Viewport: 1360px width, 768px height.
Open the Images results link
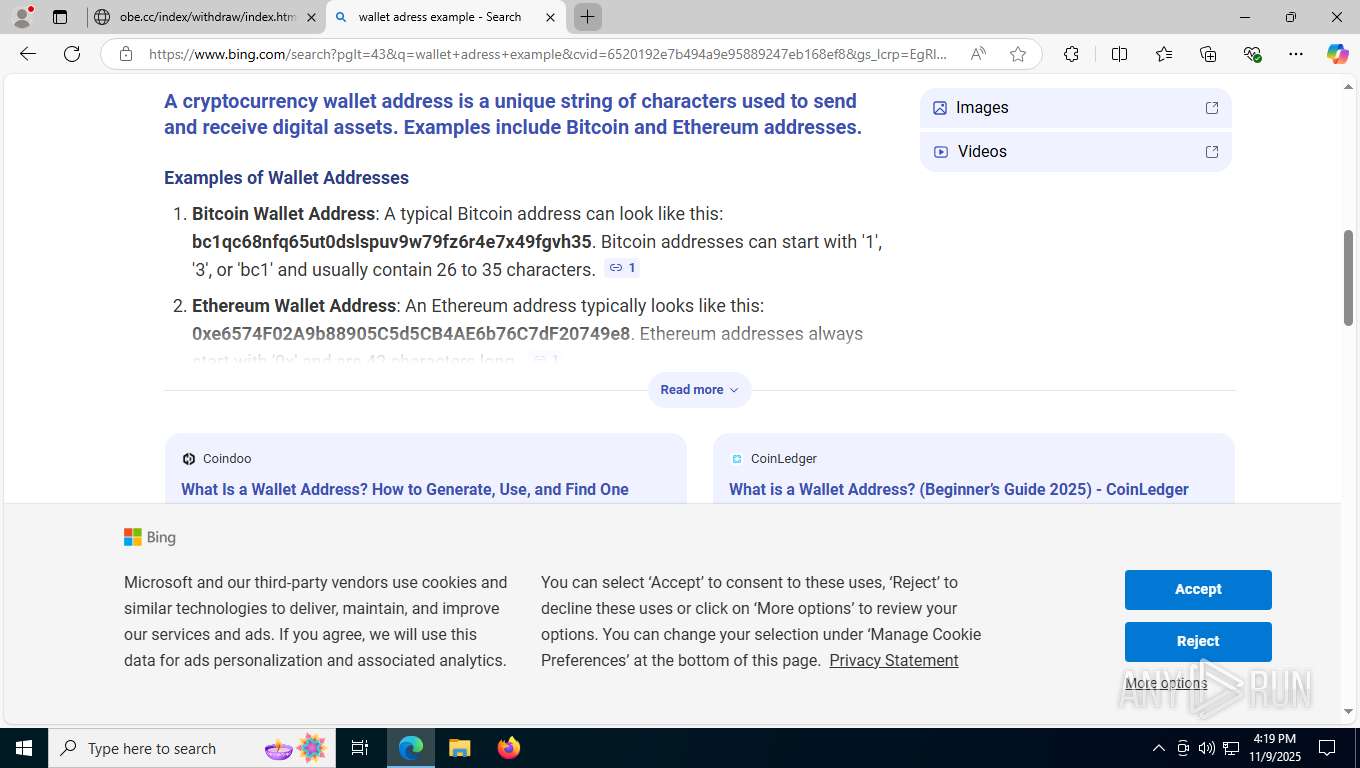(x=1075, y=108)
